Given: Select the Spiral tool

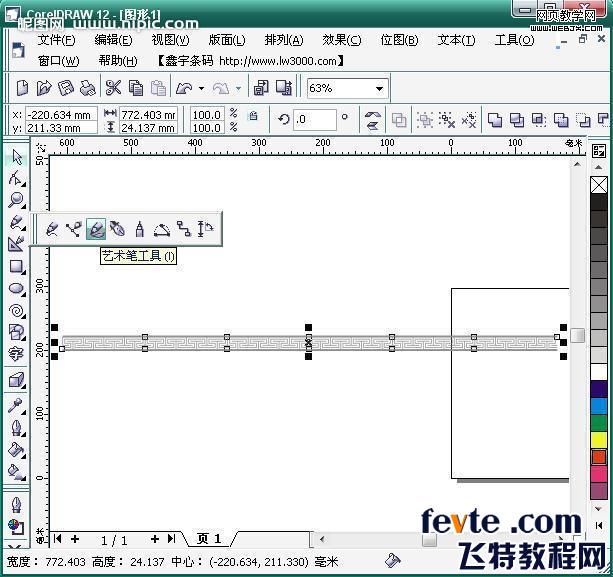Looking at the screenshot, I should (x=17, y=311).
